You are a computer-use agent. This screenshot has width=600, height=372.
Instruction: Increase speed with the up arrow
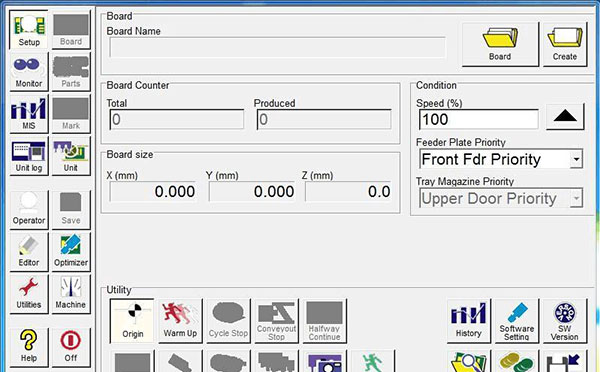[x=565, y=117]
